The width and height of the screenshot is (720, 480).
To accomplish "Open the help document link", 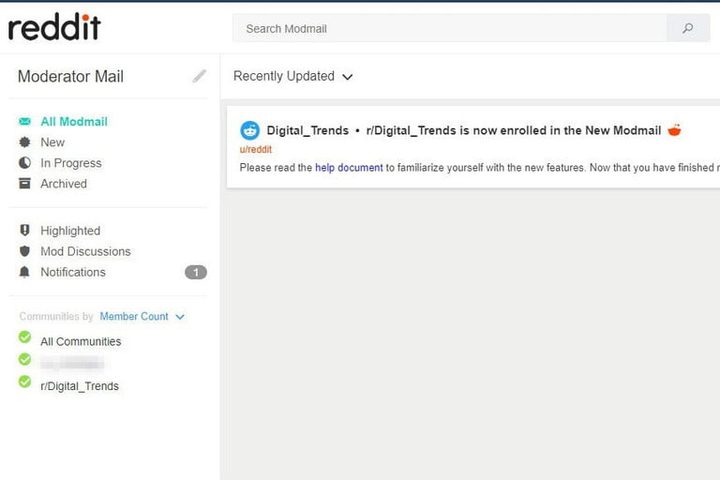I will pyautogui.click(x=348, y=168).
